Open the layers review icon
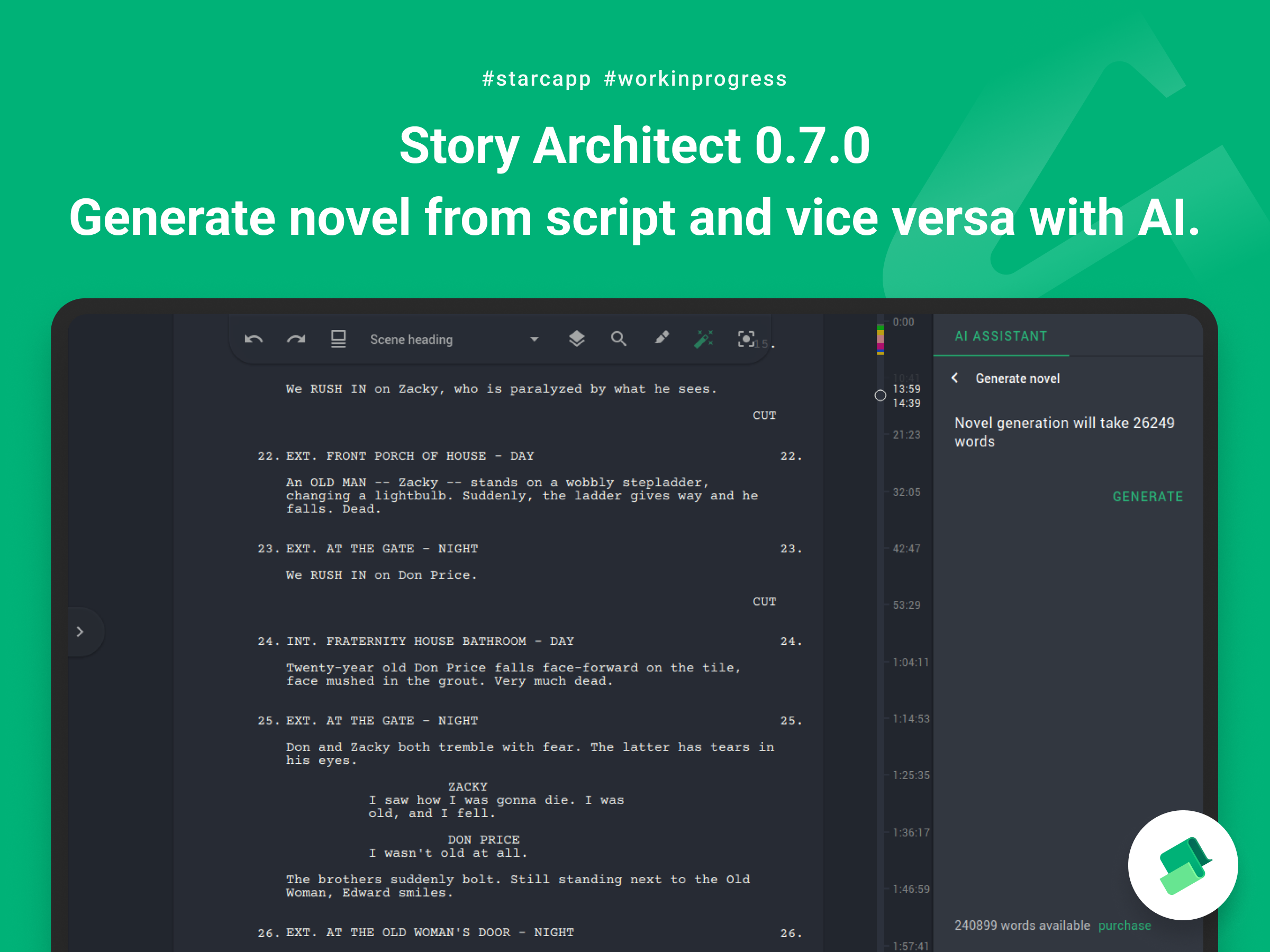Viewport: 1270px width, 952px height. click(576, 339)
